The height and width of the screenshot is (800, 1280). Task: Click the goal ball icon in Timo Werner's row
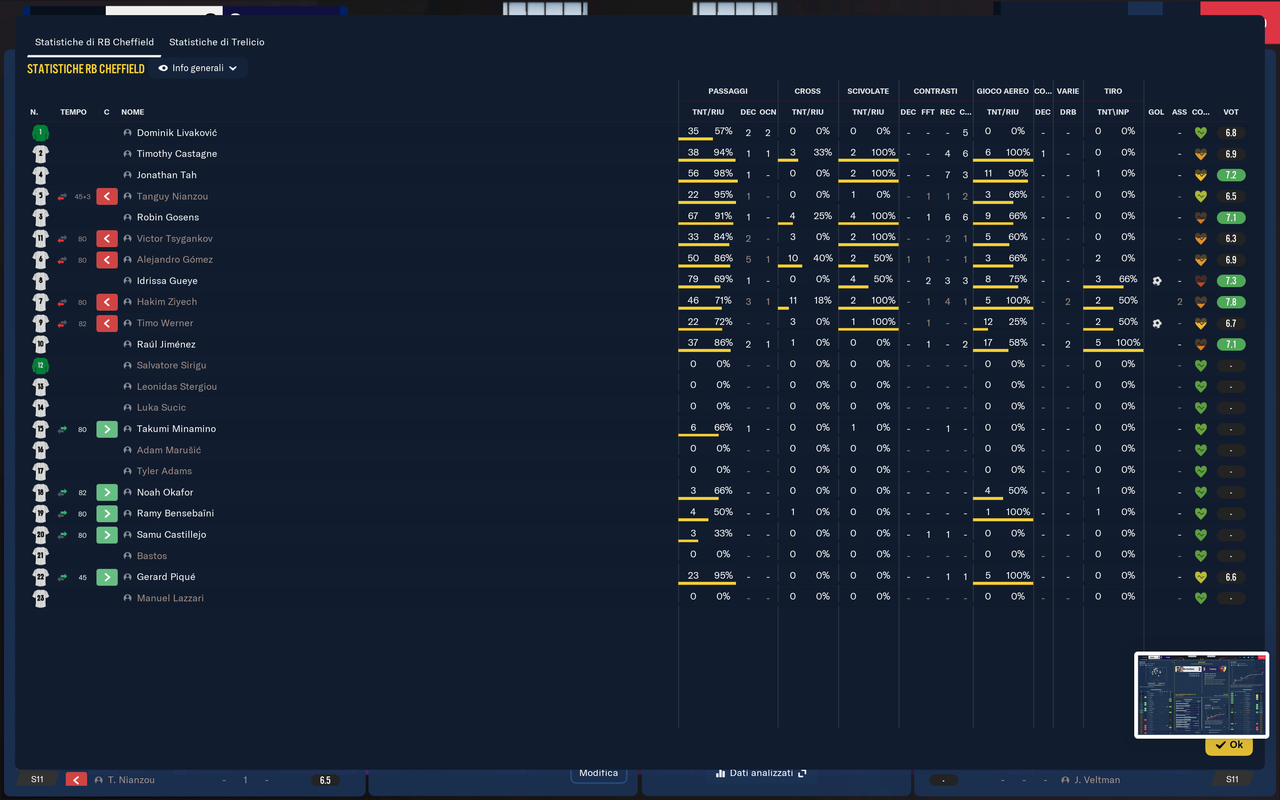(1157, 323)
